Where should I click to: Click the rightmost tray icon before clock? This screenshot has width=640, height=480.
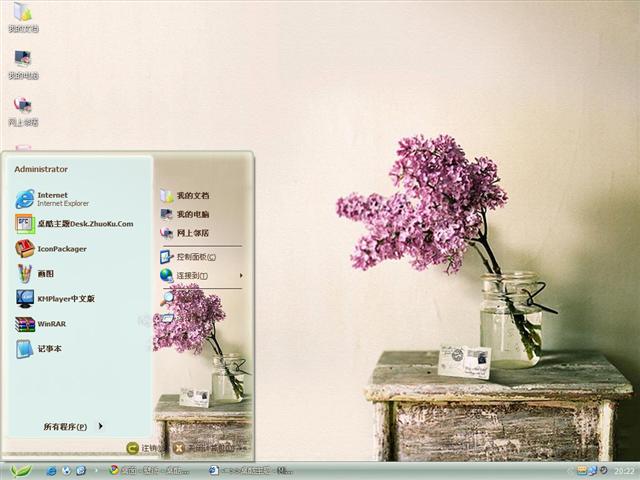[x=603, y=471]
